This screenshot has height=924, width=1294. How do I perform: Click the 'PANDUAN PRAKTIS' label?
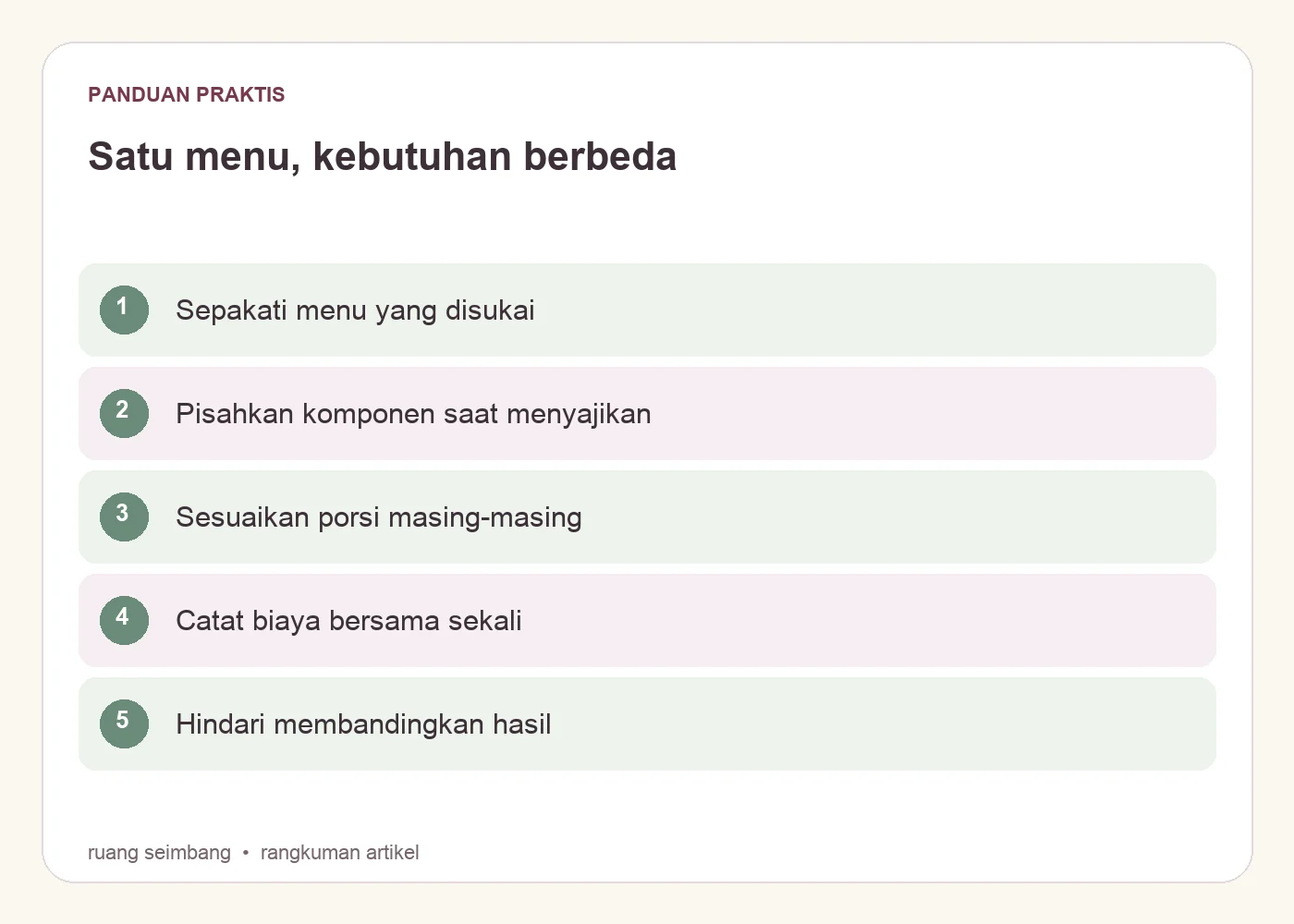point(187,94)
